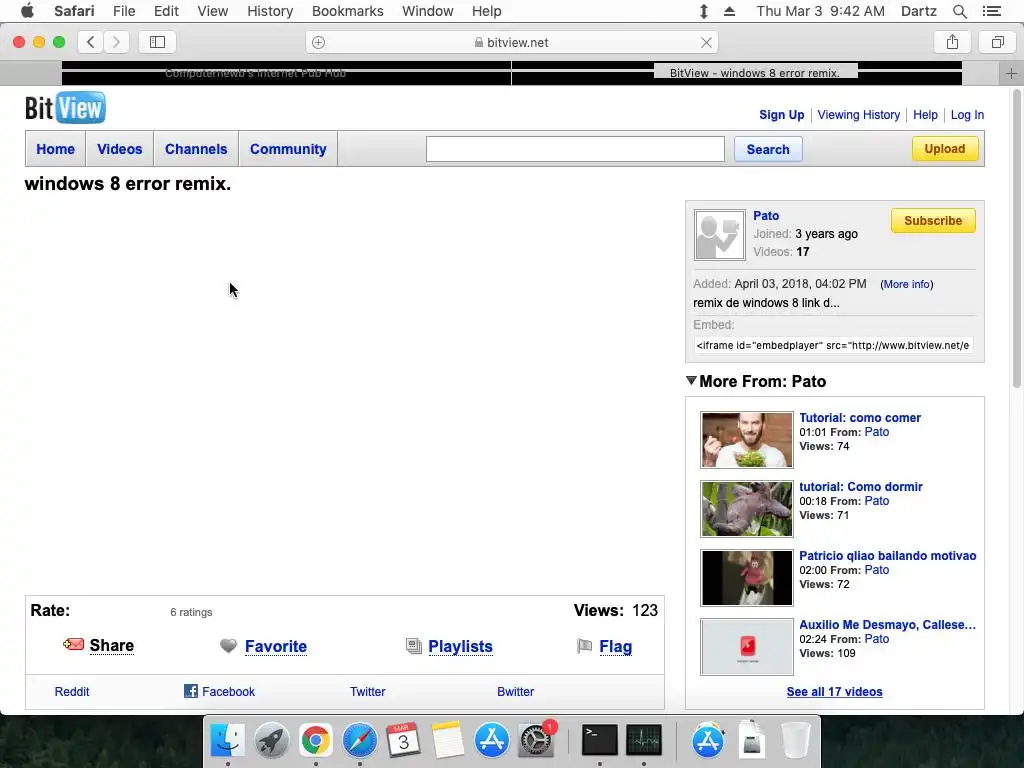The height and width of the screenshot is (768, 1024).
Task: Share the video on Reddit
Action: click(72, 692)
